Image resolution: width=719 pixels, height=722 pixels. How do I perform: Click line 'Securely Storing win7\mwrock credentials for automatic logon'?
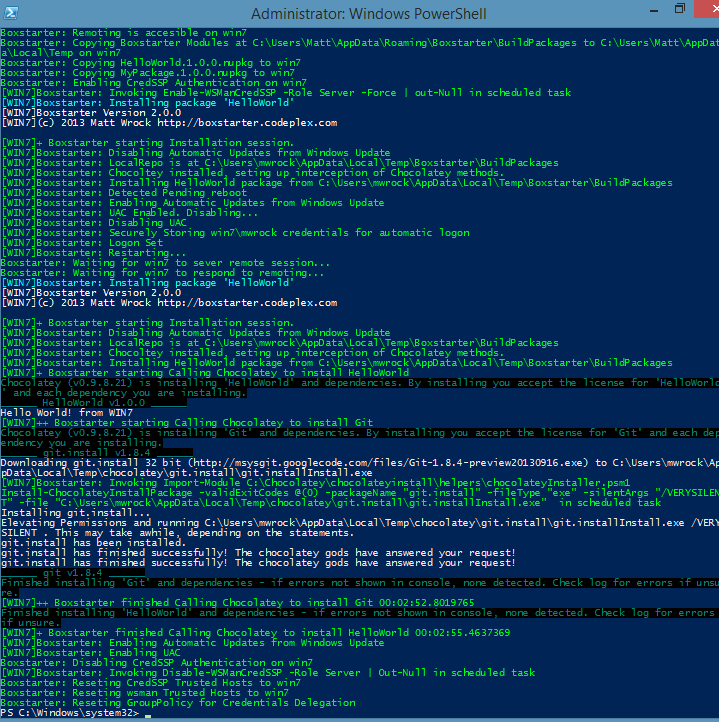pos(235,233)
